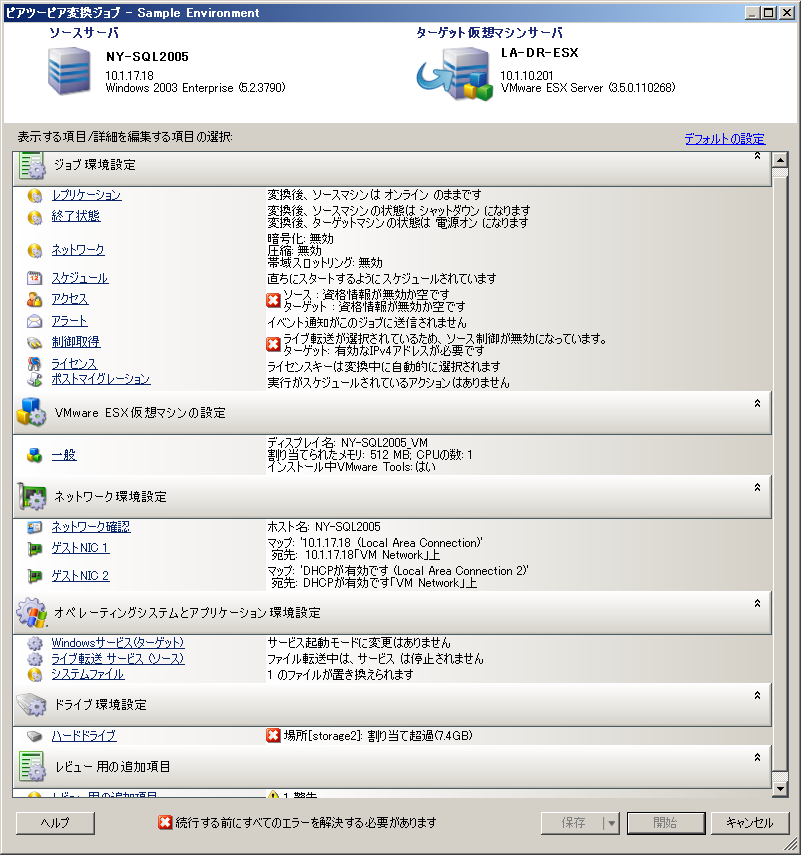Collapse the VMware ESX仮想マシンの設定 section

(x=757, y=404)
